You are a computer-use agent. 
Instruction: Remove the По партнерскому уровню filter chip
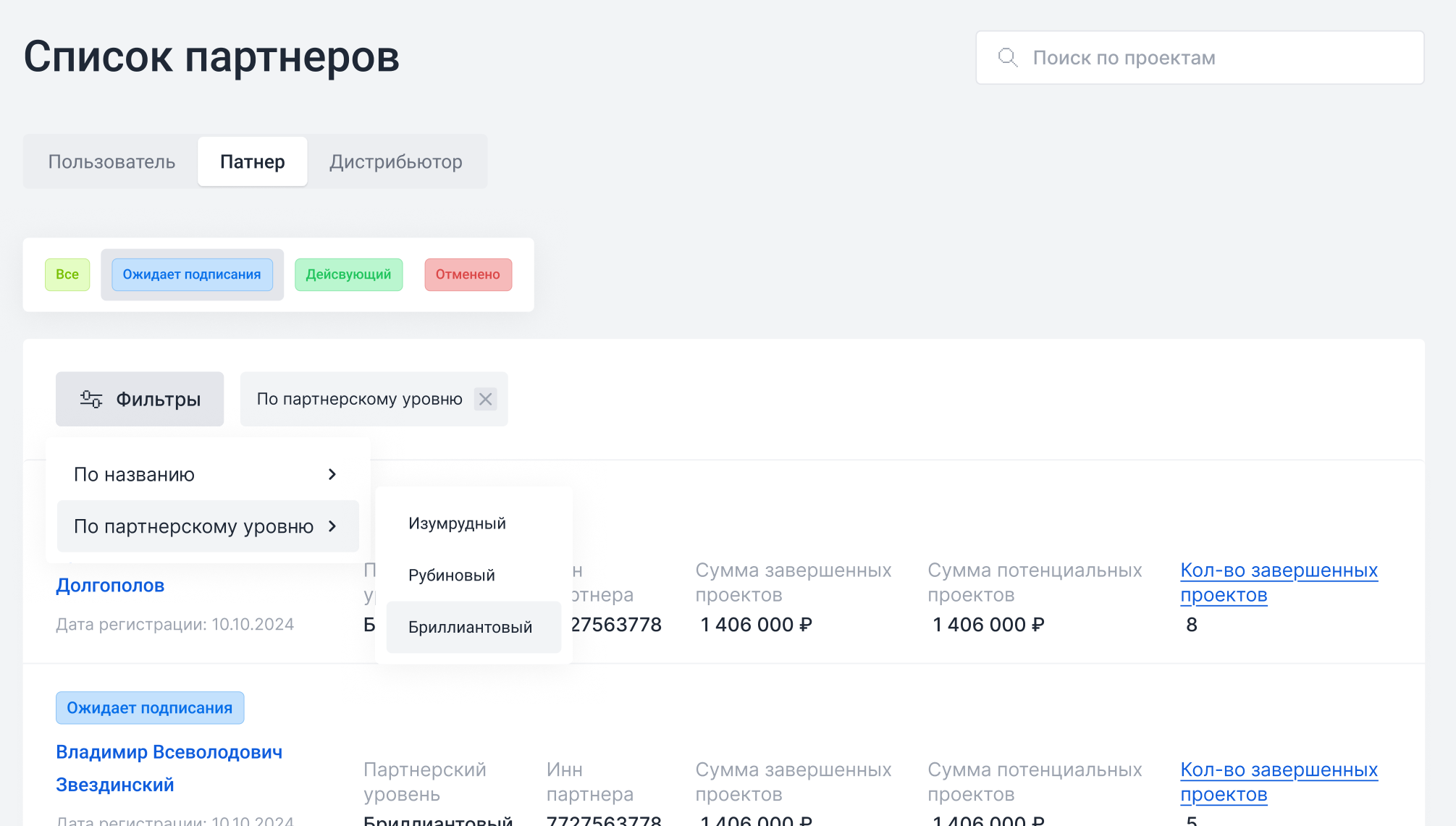point(485,399)
